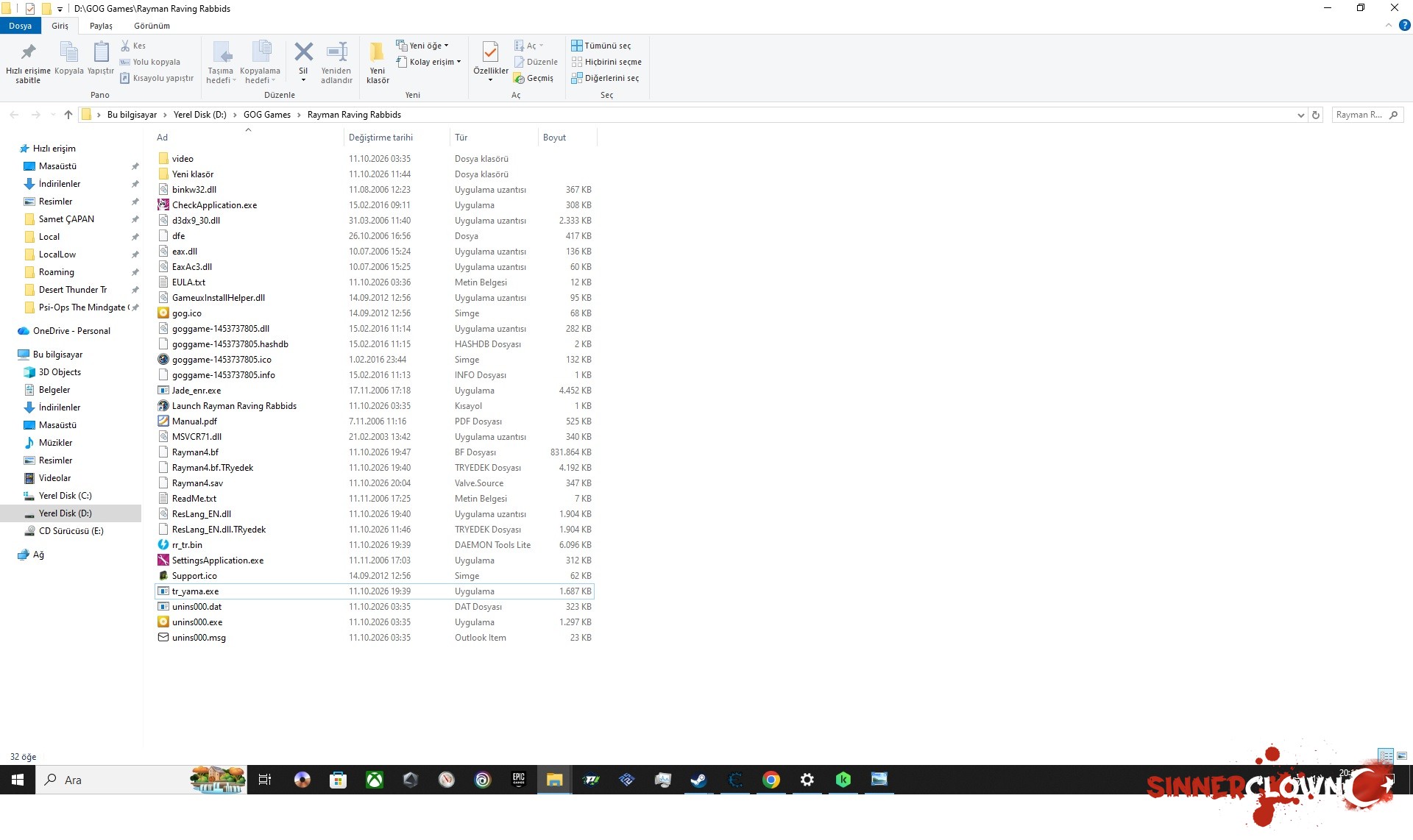This screenshot has width=1413, height=840.
Task: Click the Hiçbirini seçme option
Action: 606,62
